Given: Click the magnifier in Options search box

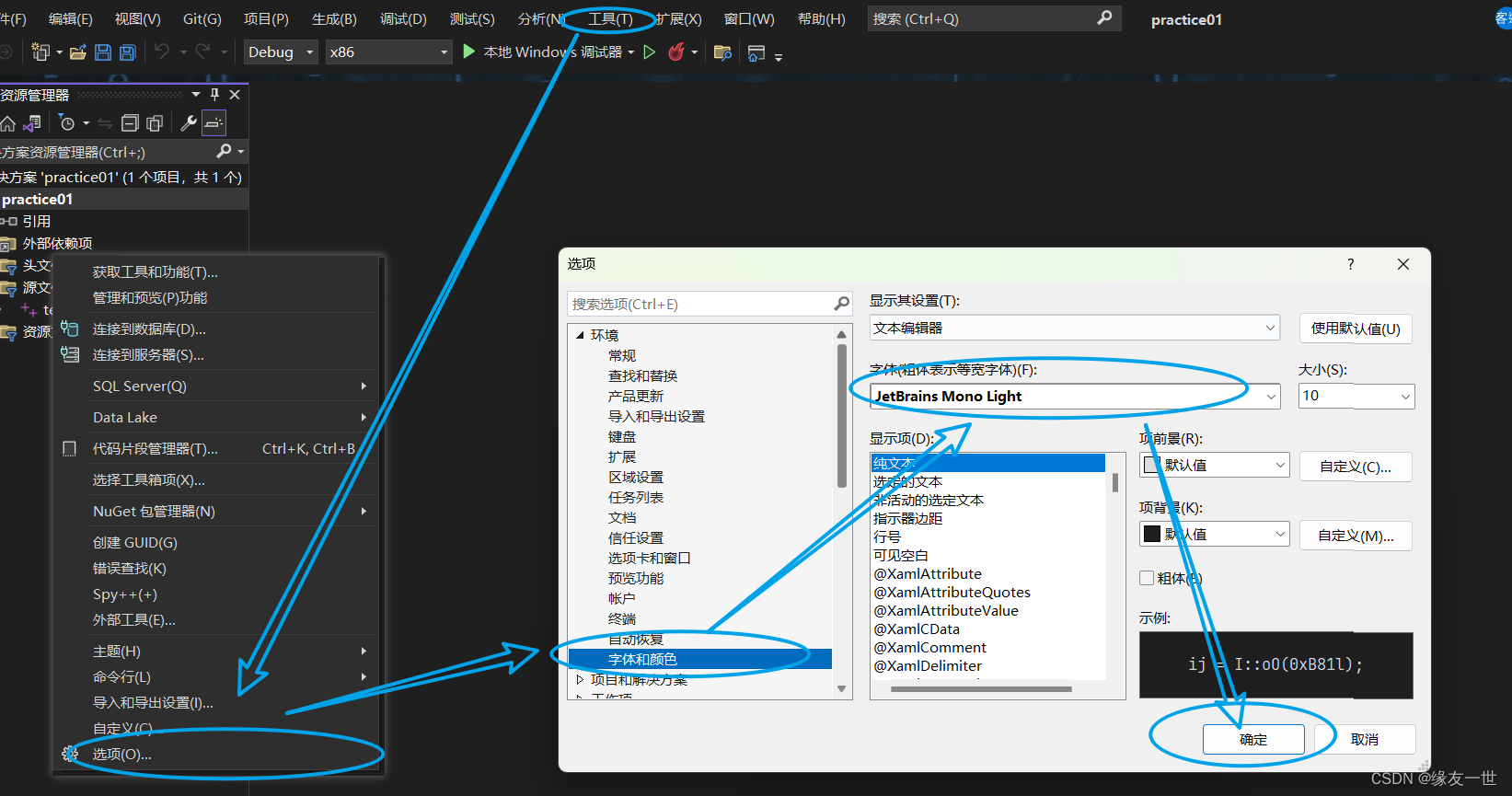Looking at the screenshot, I should pyautogui.click(x=841, y=304).
